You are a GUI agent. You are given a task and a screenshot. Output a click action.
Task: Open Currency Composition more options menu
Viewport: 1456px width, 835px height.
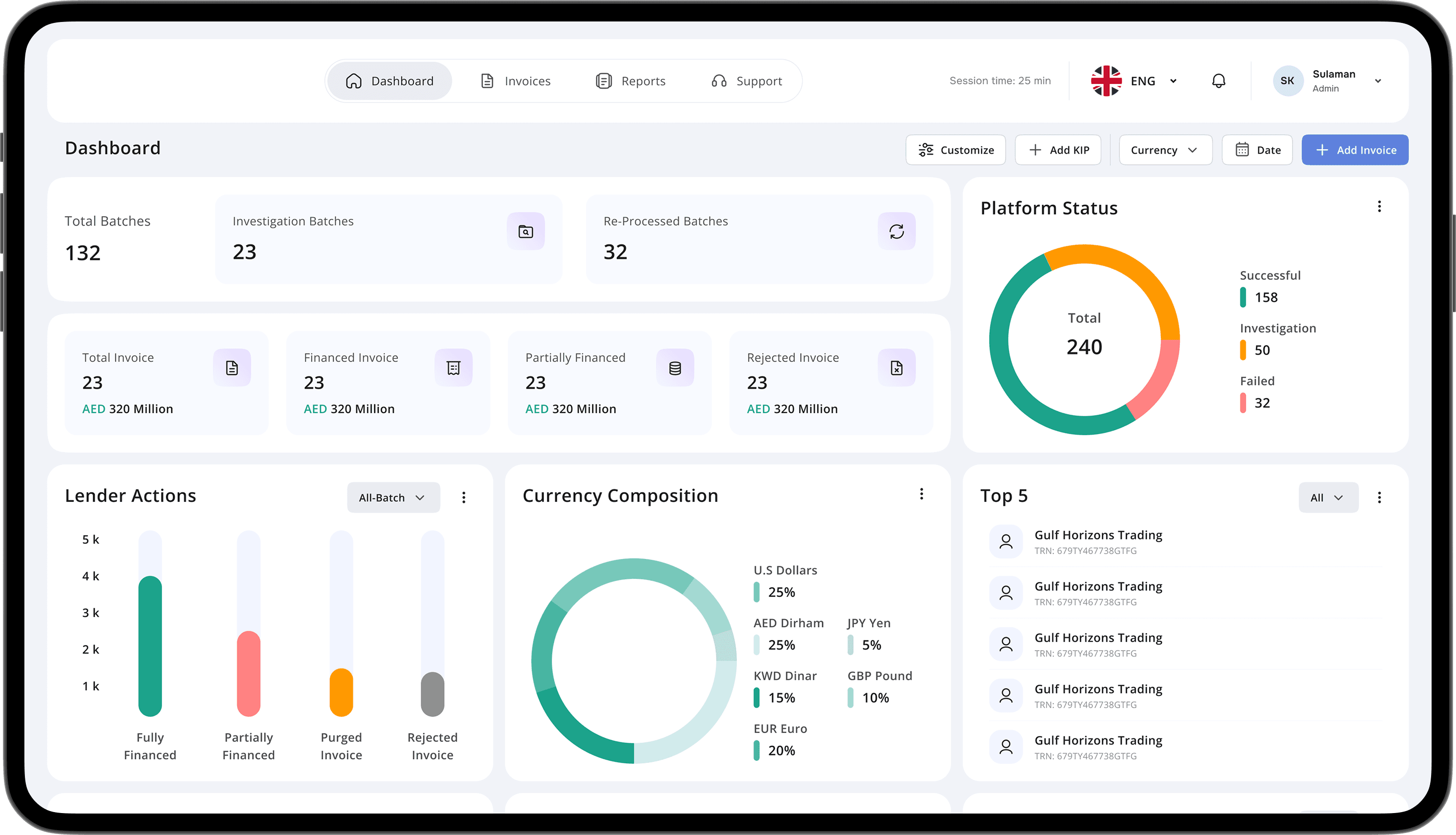tap(921, 494)
